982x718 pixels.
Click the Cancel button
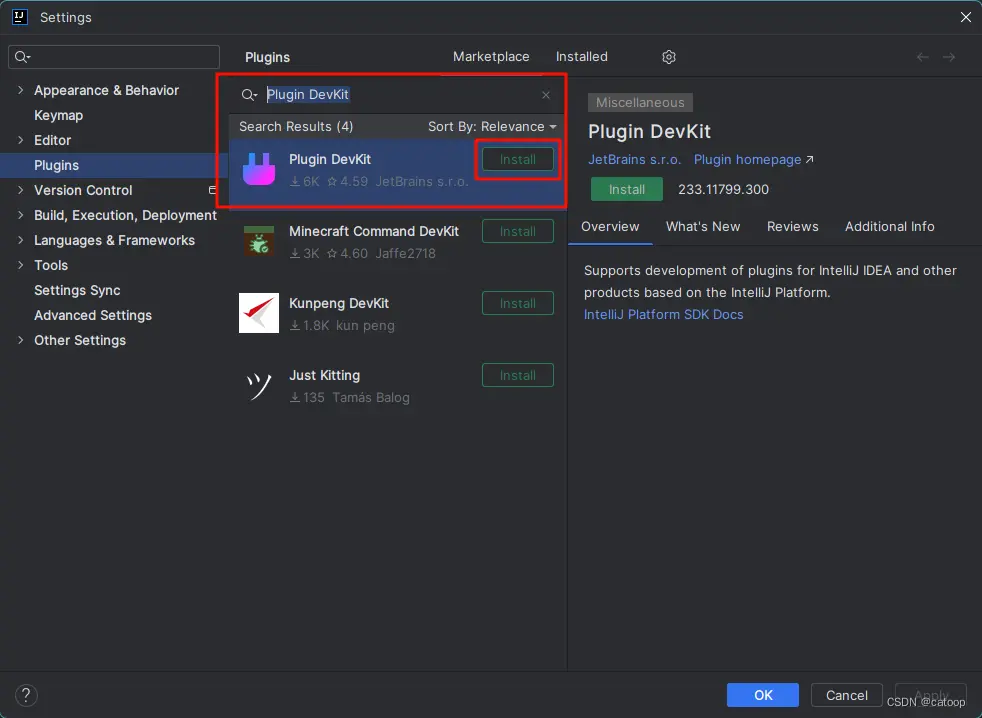tap(847, 695)
